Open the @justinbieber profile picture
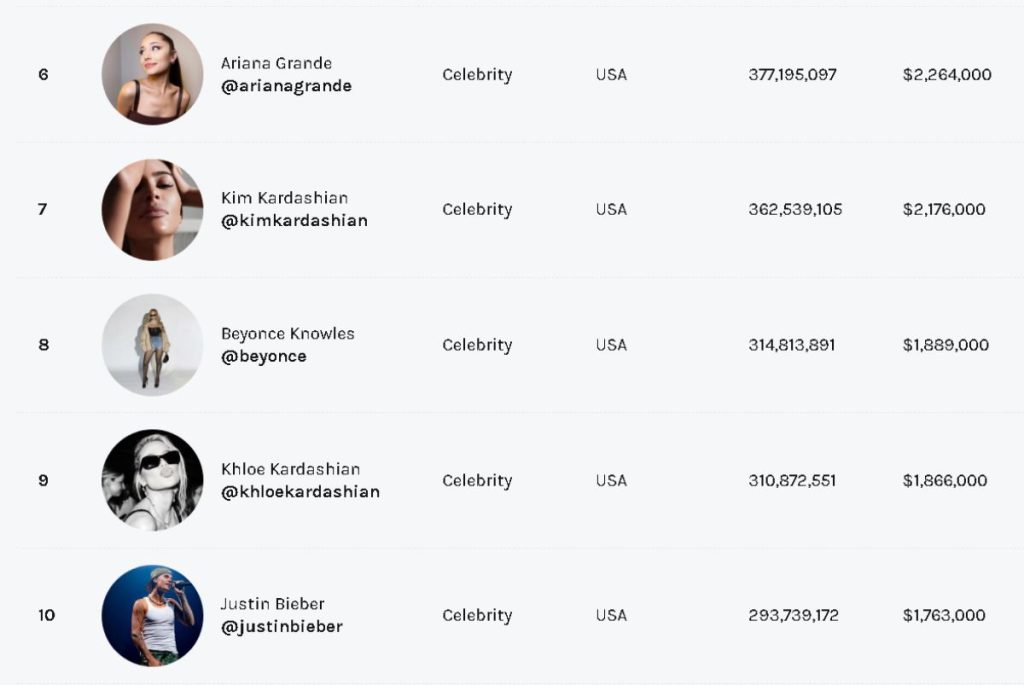This screenshot has height=685, width=1024. pos(152,615)
